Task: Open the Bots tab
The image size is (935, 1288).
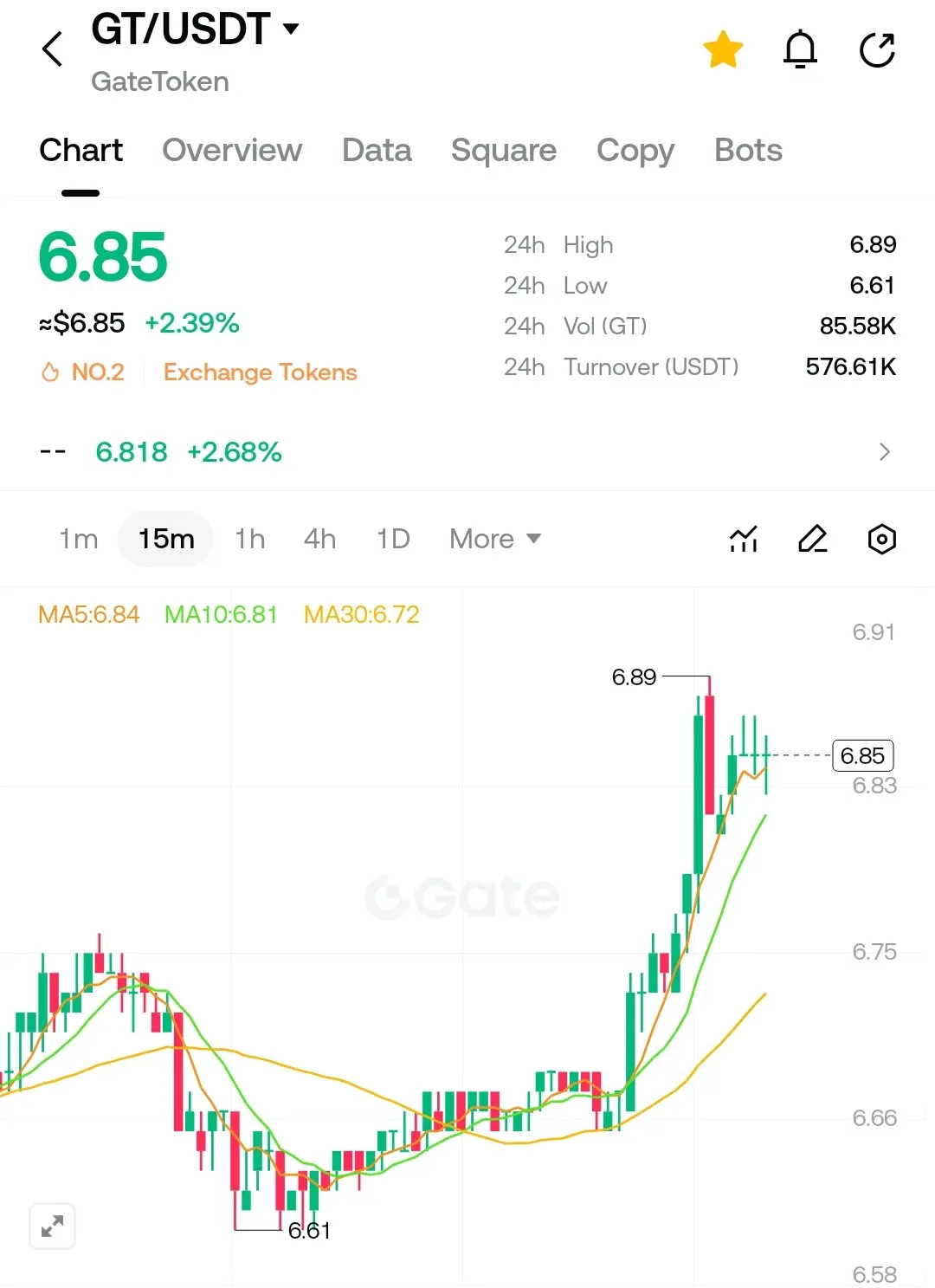Action: (748, 150)
